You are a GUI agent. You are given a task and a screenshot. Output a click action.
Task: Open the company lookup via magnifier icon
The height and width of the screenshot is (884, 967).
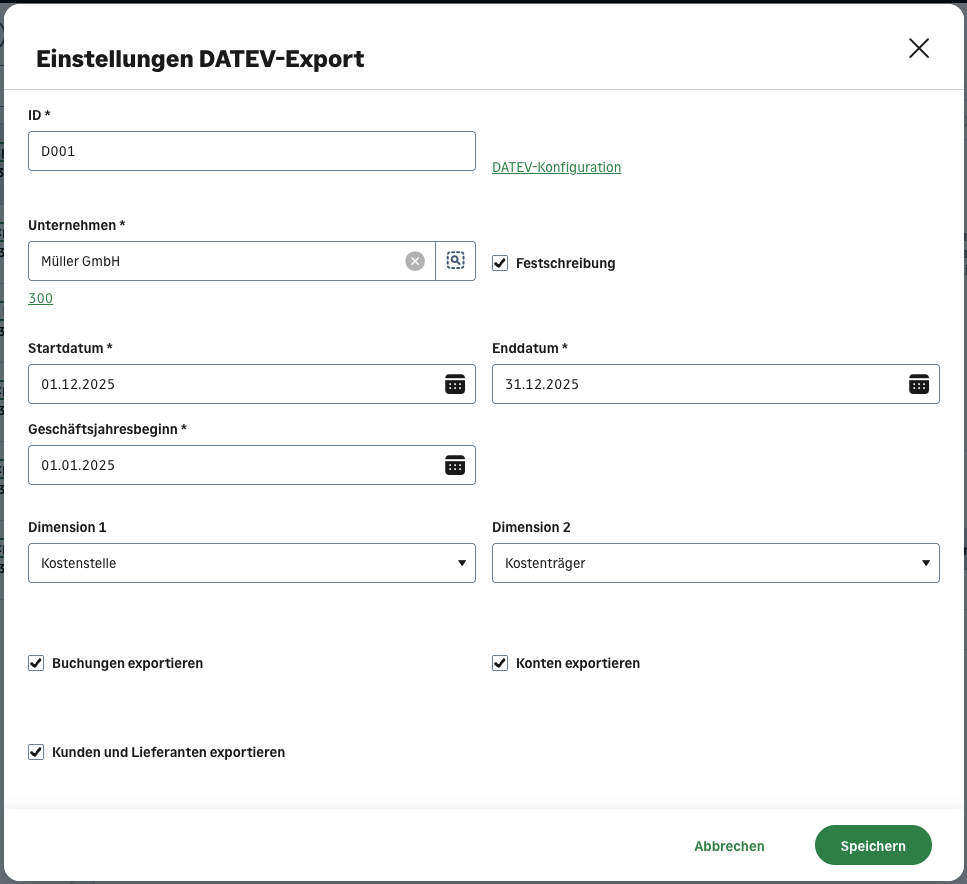[x=456, y=260]
